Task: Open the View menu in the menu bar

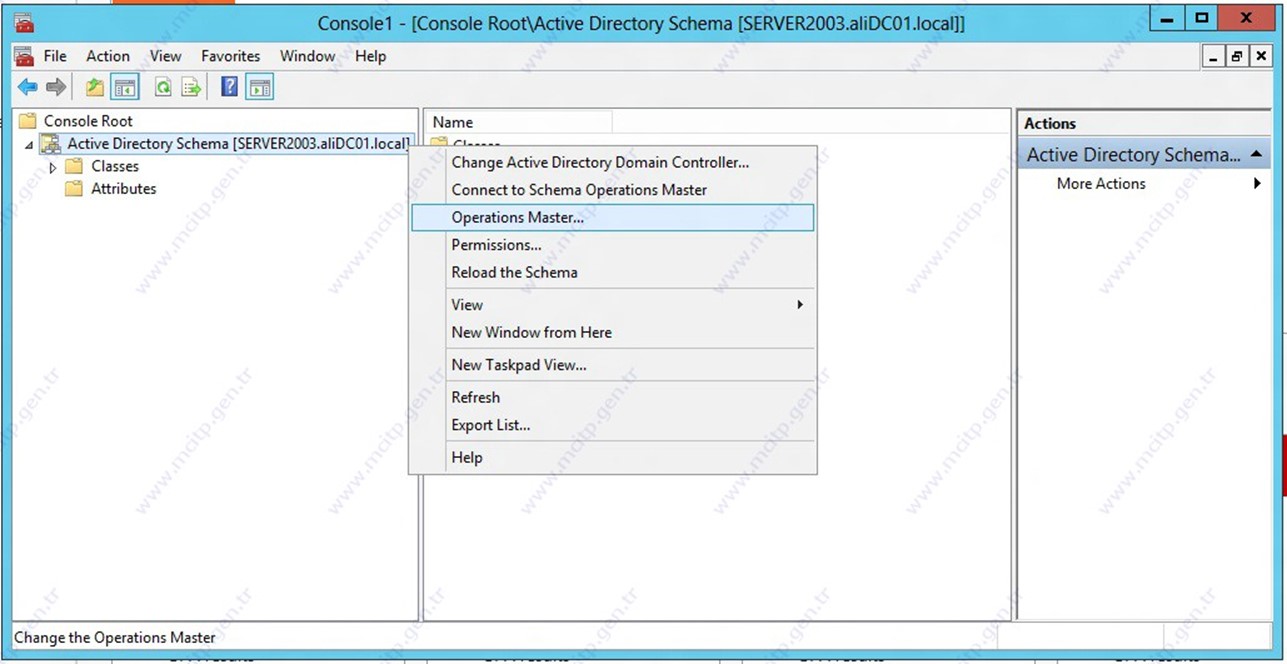Action: point(166,56)
